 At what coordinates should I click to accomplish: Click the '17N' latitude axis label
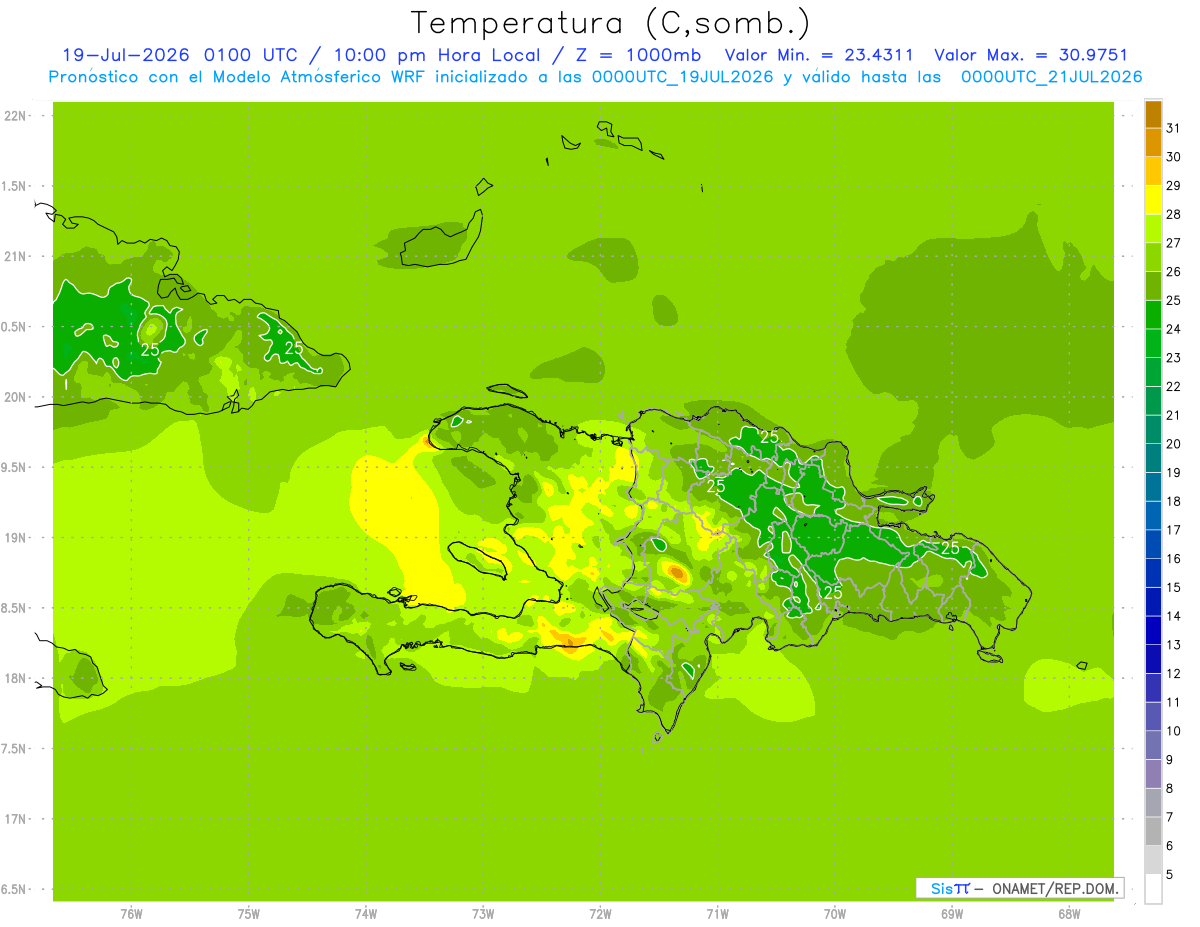[15, 819]
